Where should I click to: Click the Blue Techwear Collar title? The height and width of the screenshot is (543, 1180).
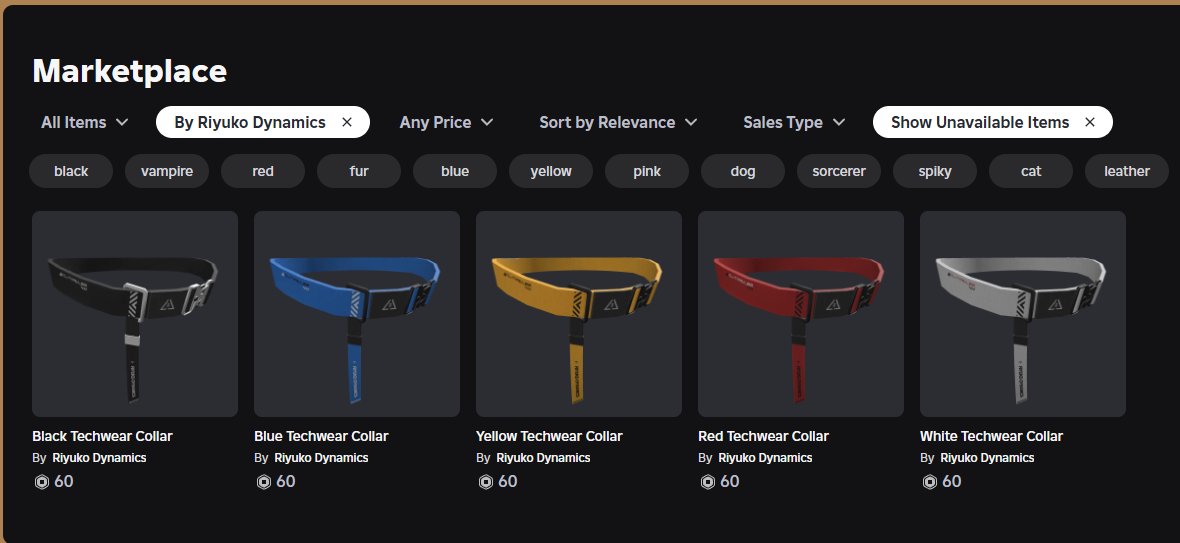click(321, 436)
